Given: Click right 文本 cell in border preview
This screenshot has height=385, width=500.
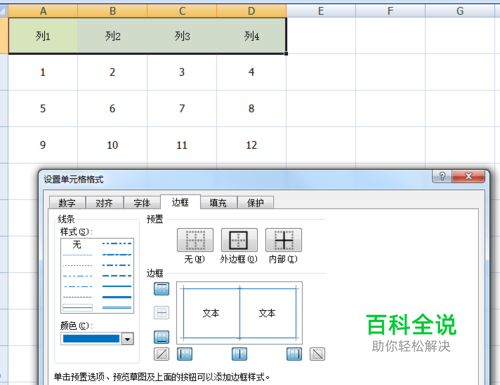Looking at the screenshot, I should [268, 313].
